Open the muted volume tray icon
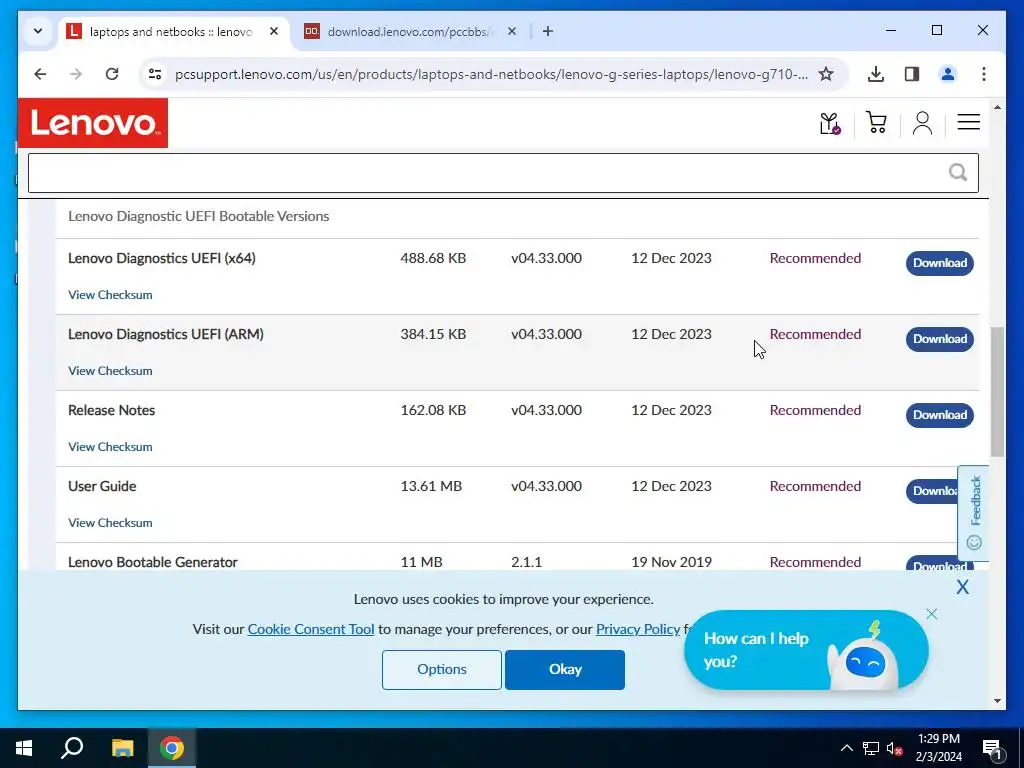 (x=894, y=748)
